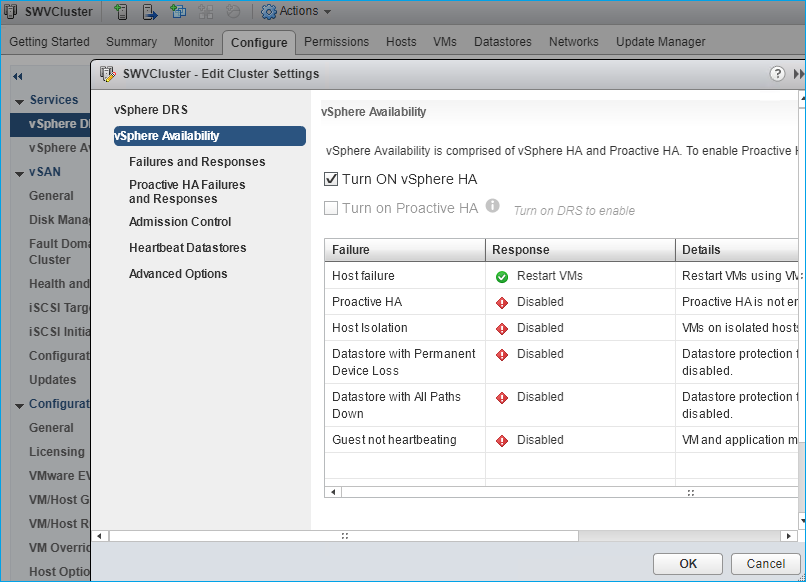The width and height of the screenshot is (806, 582).
Task: Open the Actions gear menu
Action: 296,11
